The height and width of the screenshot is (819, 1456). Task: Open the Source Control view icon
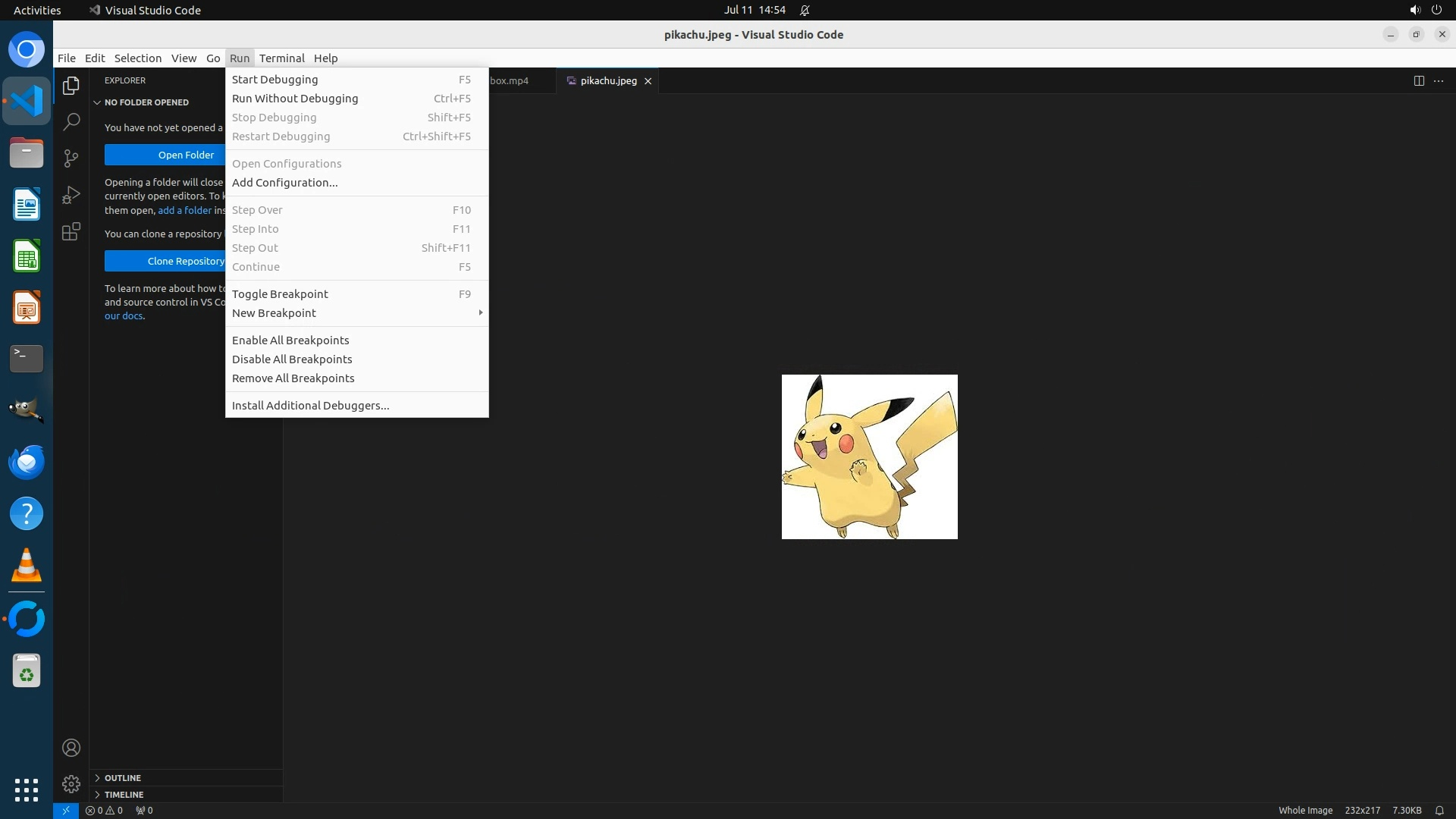[71, 158]
